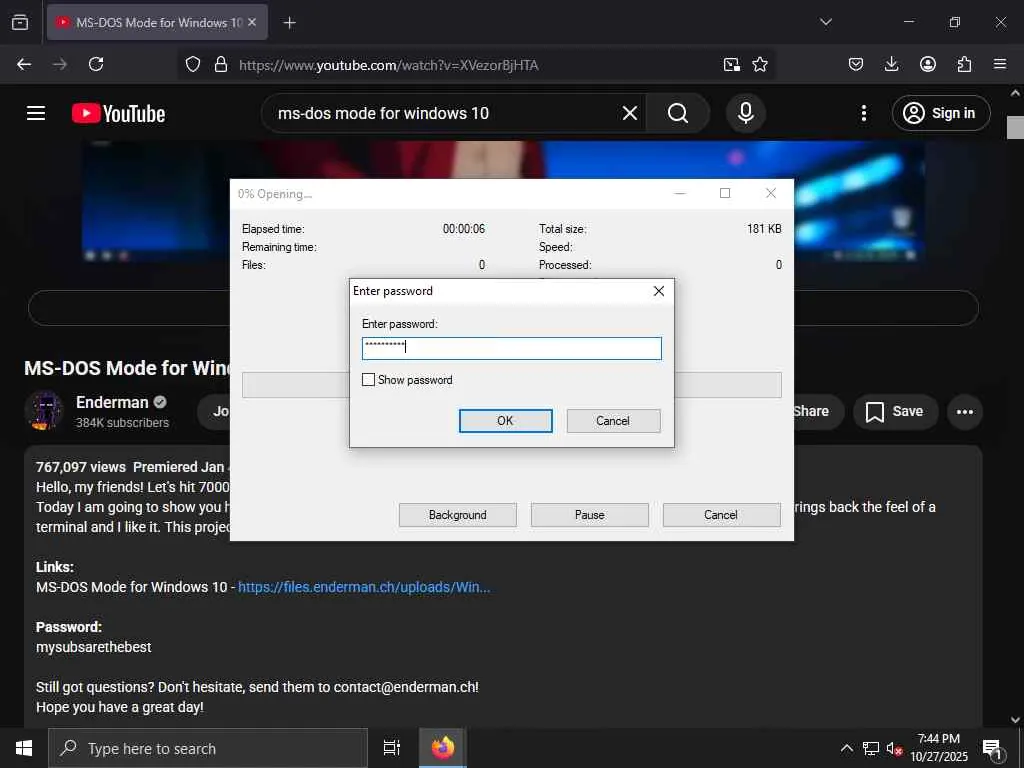Pause the extraction progress

coord(589,515)
